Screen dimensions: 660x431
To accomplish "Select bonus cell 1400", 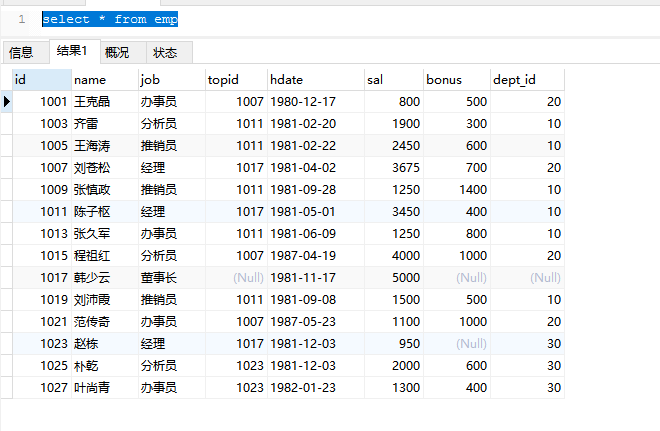I will click(457, 189).
